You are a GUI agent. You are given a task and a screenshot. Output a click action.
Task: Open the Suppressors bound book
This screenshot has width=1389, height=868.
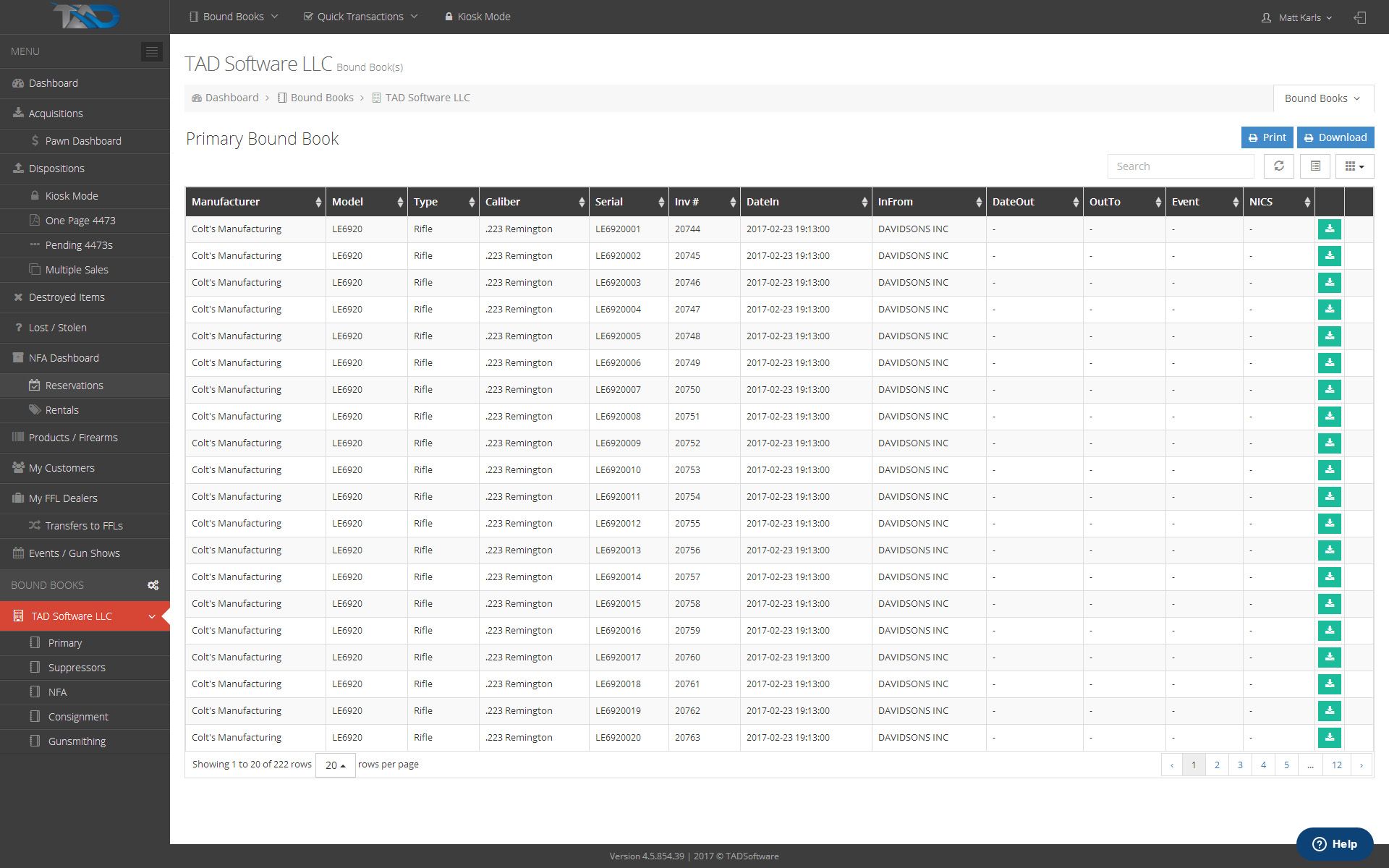(x=77, y=668)
